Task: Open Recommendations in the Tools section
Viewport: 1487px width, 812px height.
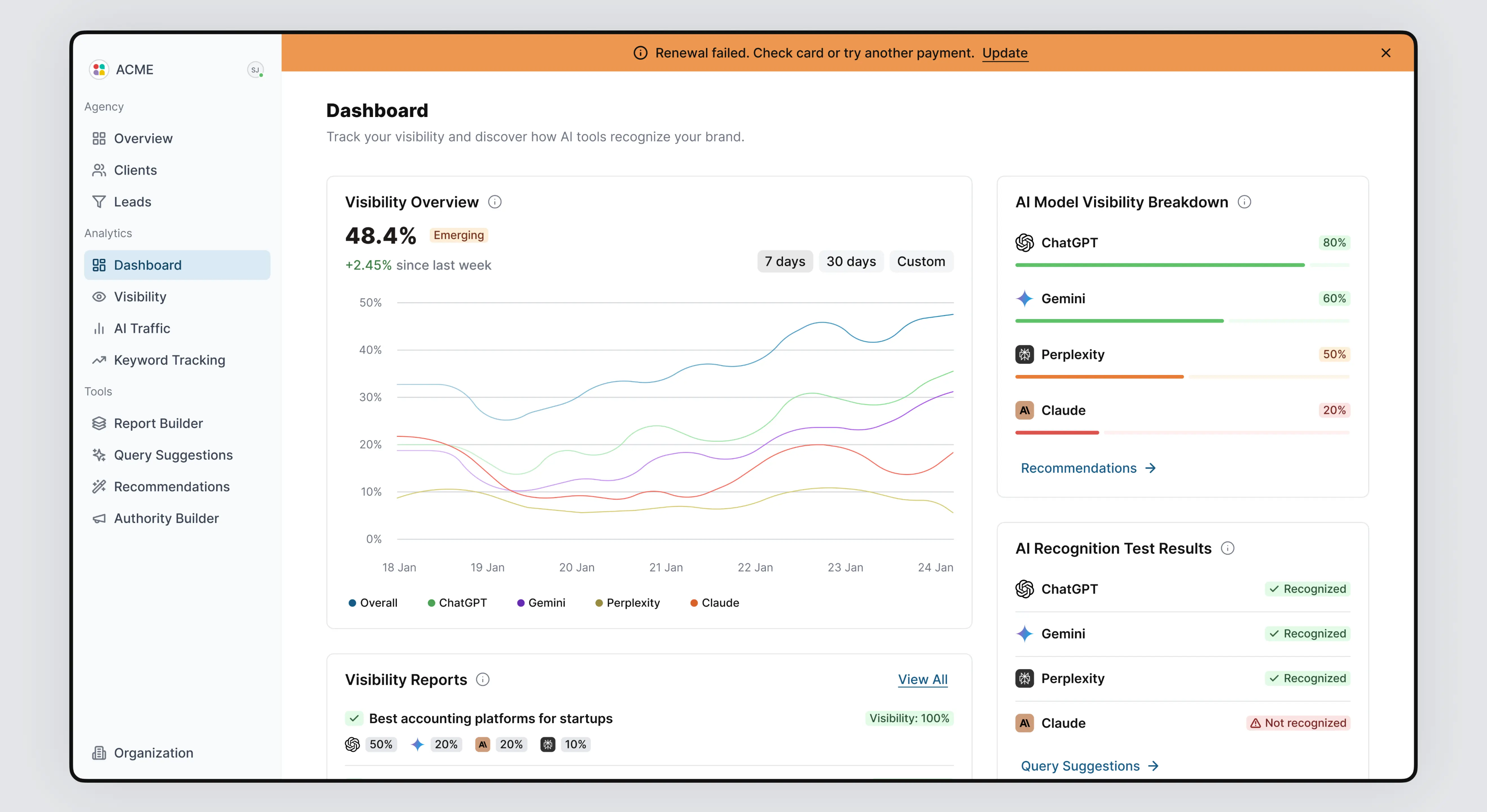Action: (x=177, y=487)
